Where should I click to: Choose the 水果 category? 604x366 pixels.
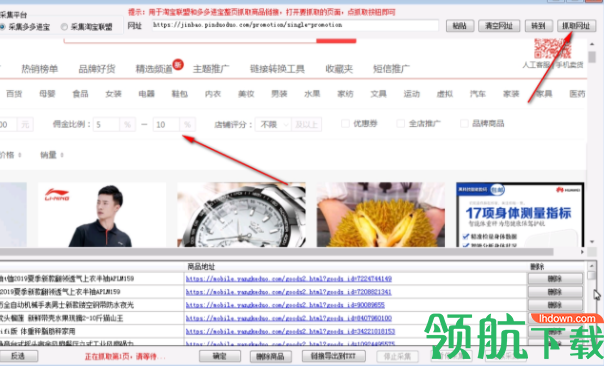pos(312,94)
